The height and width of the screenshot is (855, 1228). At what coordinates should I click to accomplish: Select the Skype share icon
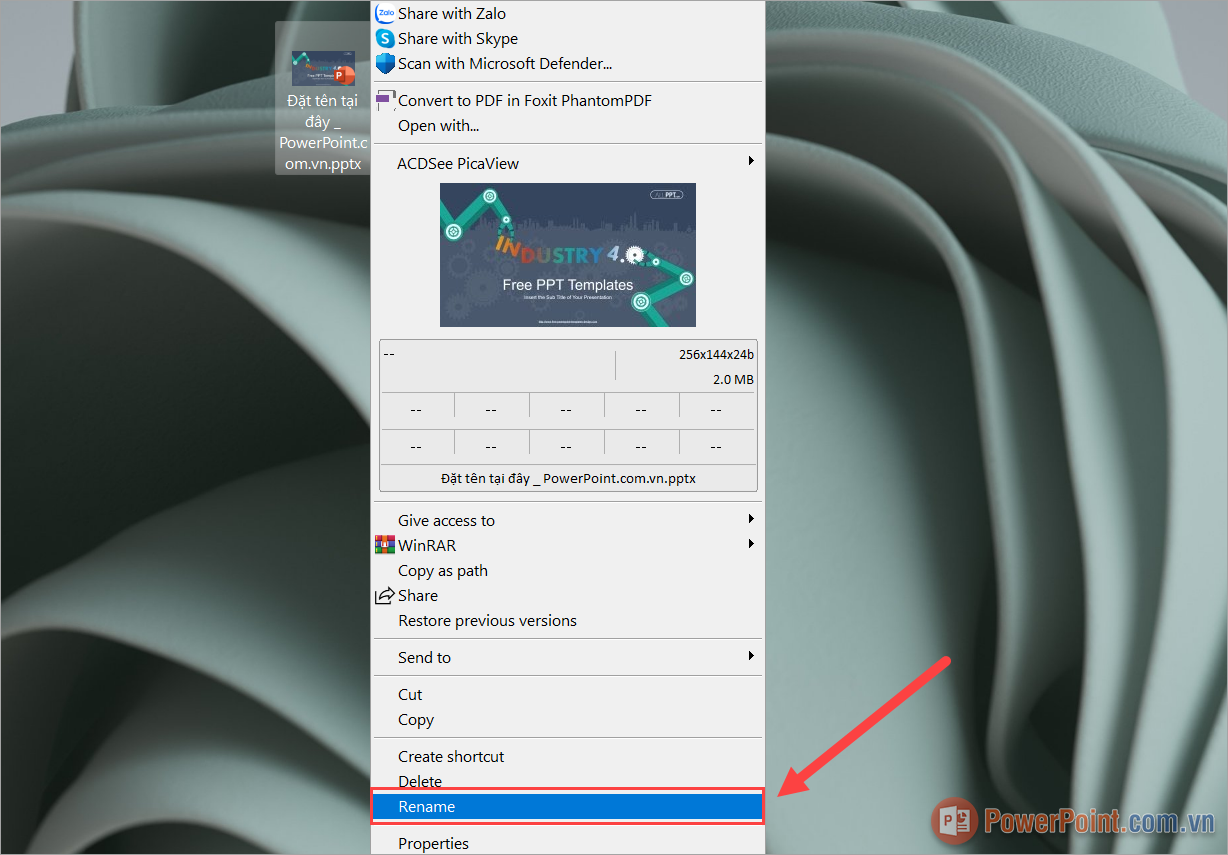coord(384,38)
